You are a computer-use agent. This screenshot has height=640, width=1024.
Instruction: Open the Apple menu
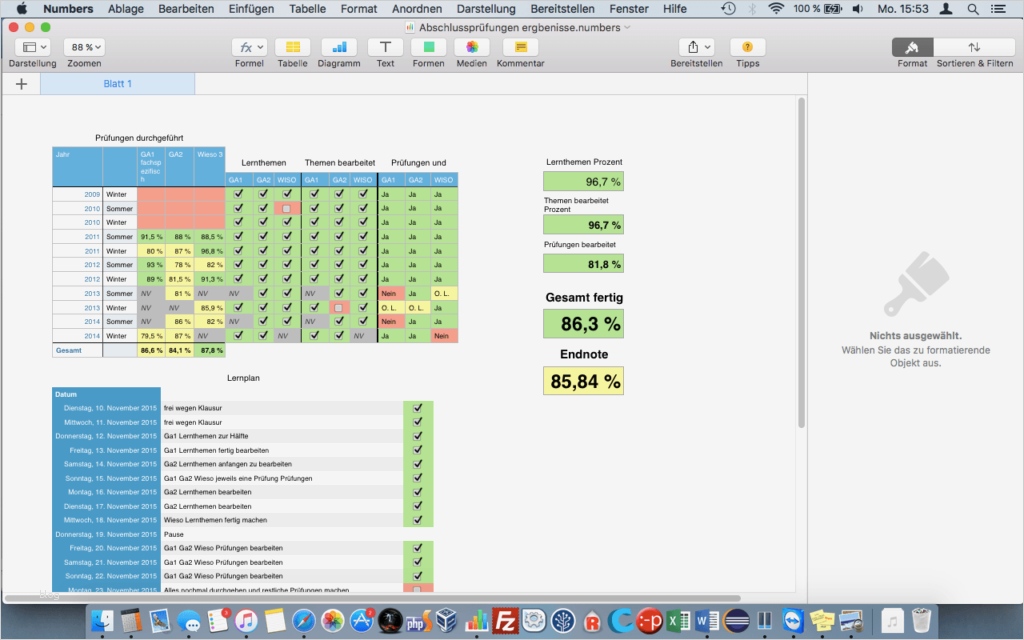coord(22,9)
